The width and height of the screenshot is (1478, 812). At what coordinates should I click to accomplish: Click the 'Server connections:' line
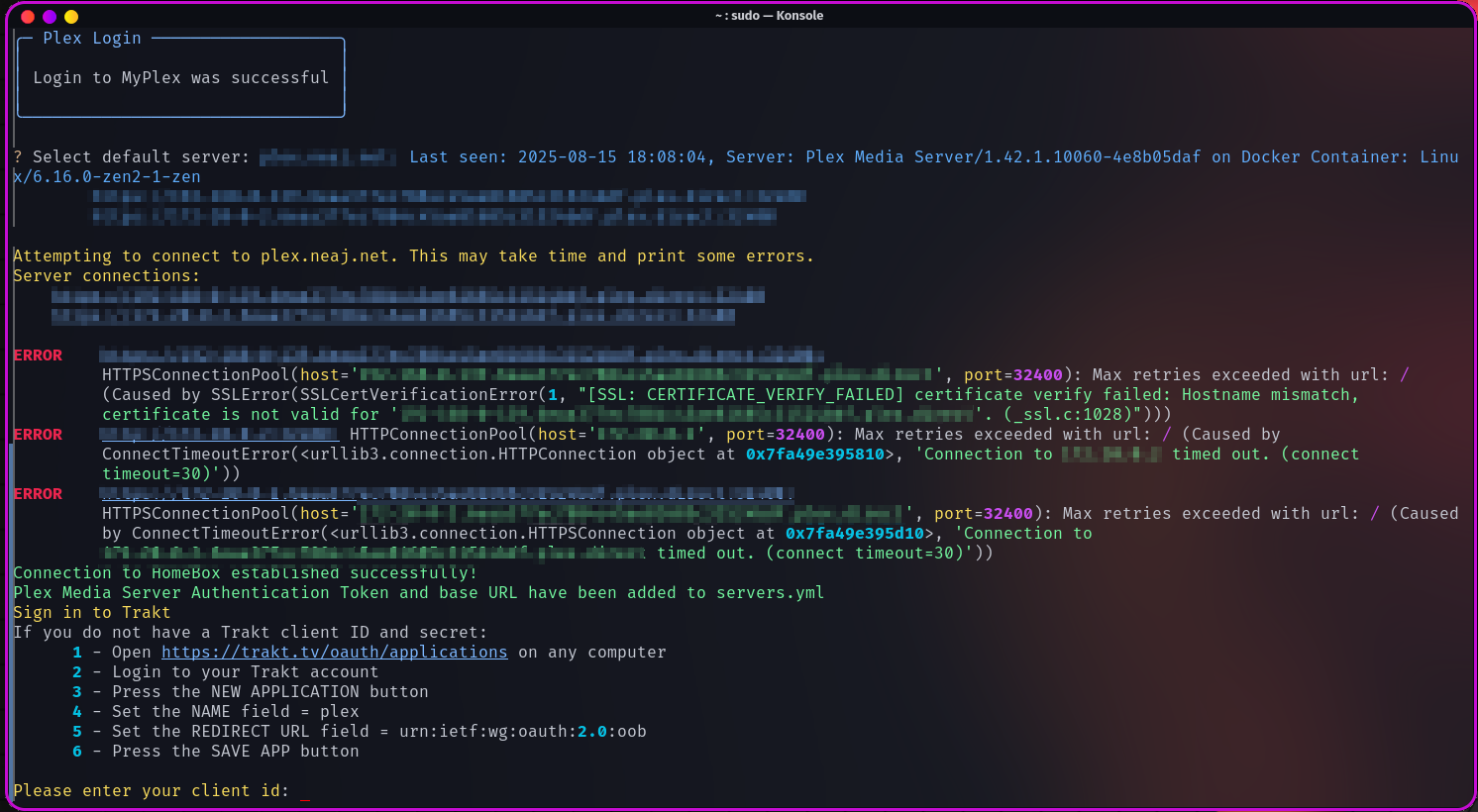click(x=107, y=275)
